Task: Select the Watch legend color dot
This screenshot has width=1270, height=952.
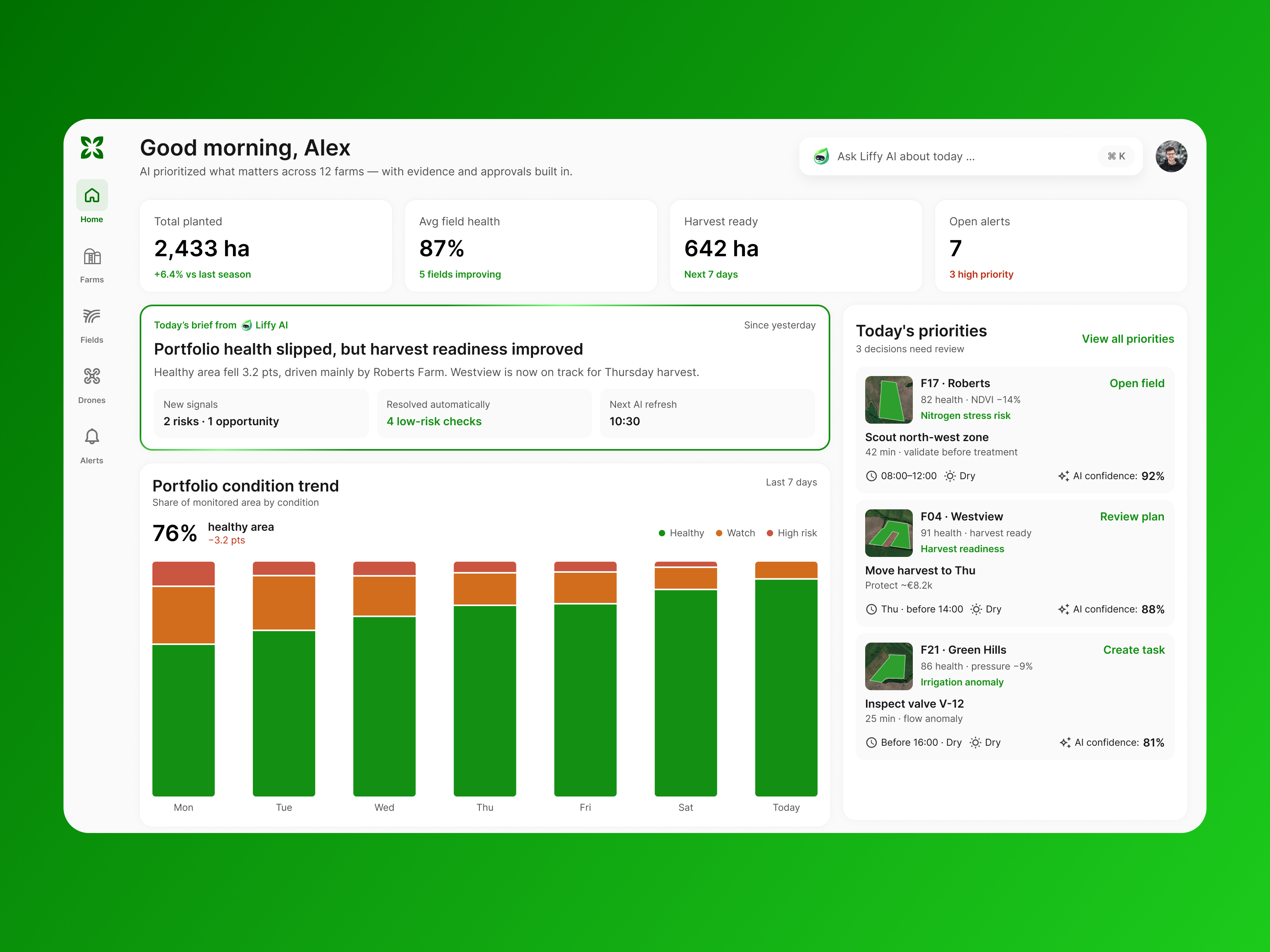Action: point(719,533)
